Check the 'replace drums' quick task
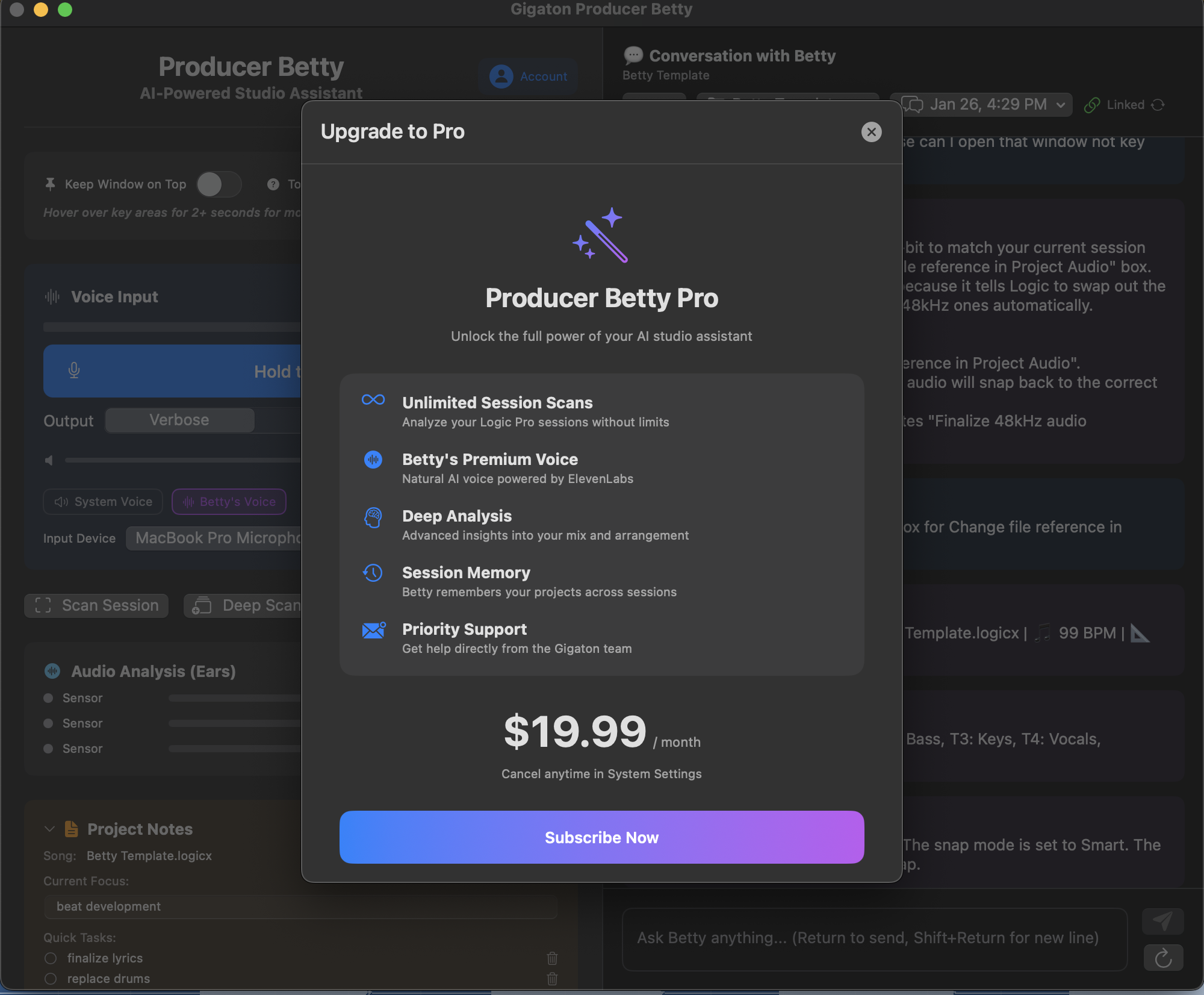Image resolution: width=1204 pixels, height=995 pixels. 51,979
